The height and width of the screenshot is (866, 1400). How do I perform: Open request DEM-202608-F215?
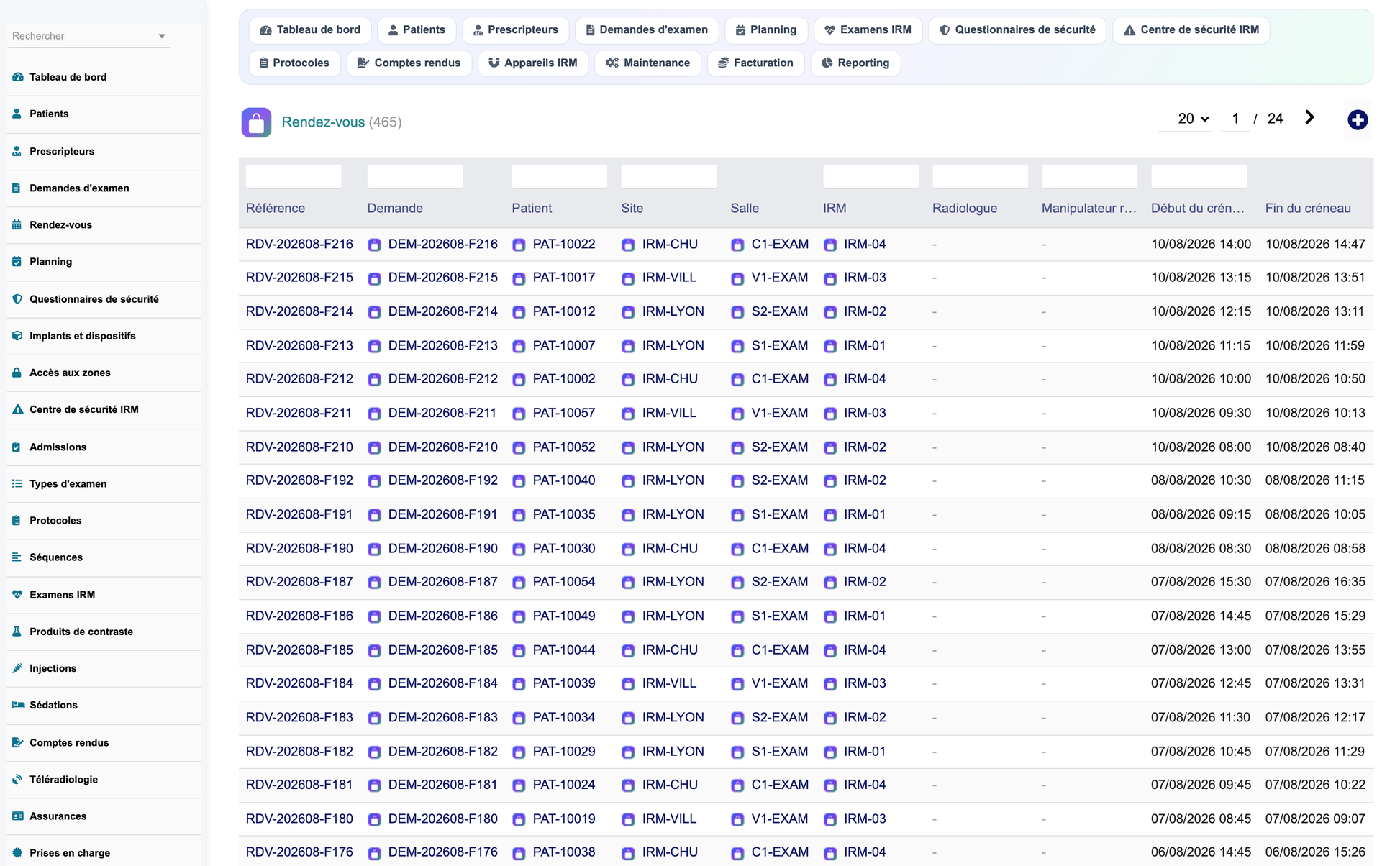pos(442,278)
